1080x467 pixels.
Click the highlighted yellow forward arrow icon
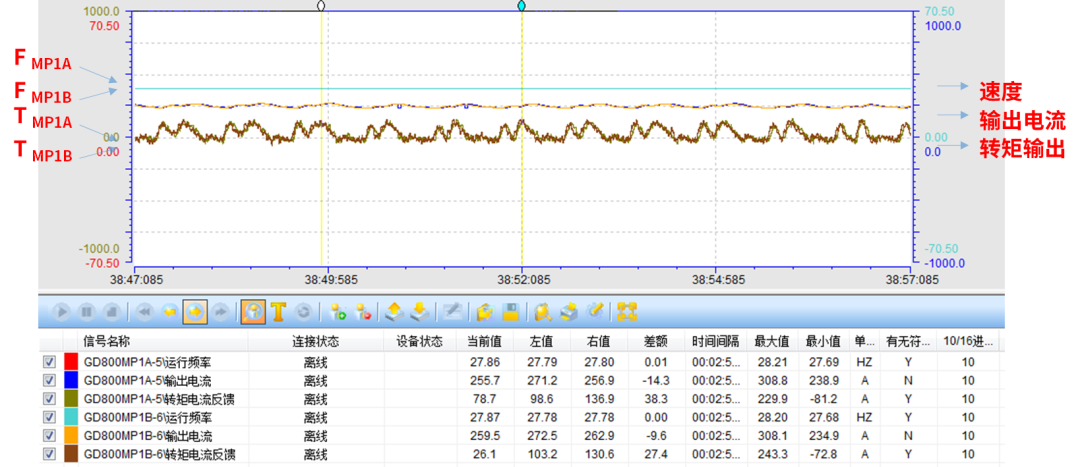point(195,311)
